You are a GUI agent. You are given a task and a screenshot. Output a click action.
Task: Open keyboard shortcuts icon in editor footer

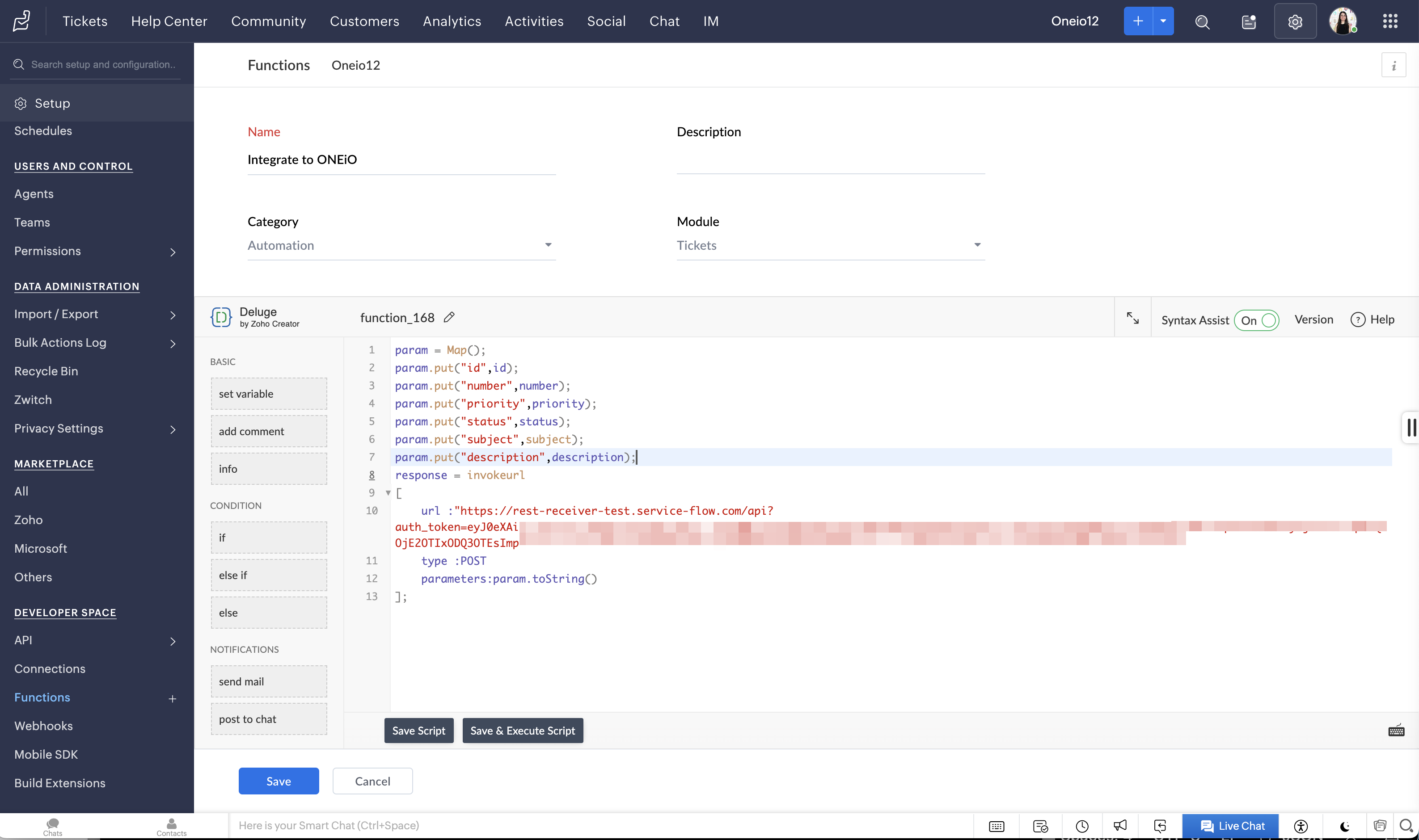[1396, 731]
